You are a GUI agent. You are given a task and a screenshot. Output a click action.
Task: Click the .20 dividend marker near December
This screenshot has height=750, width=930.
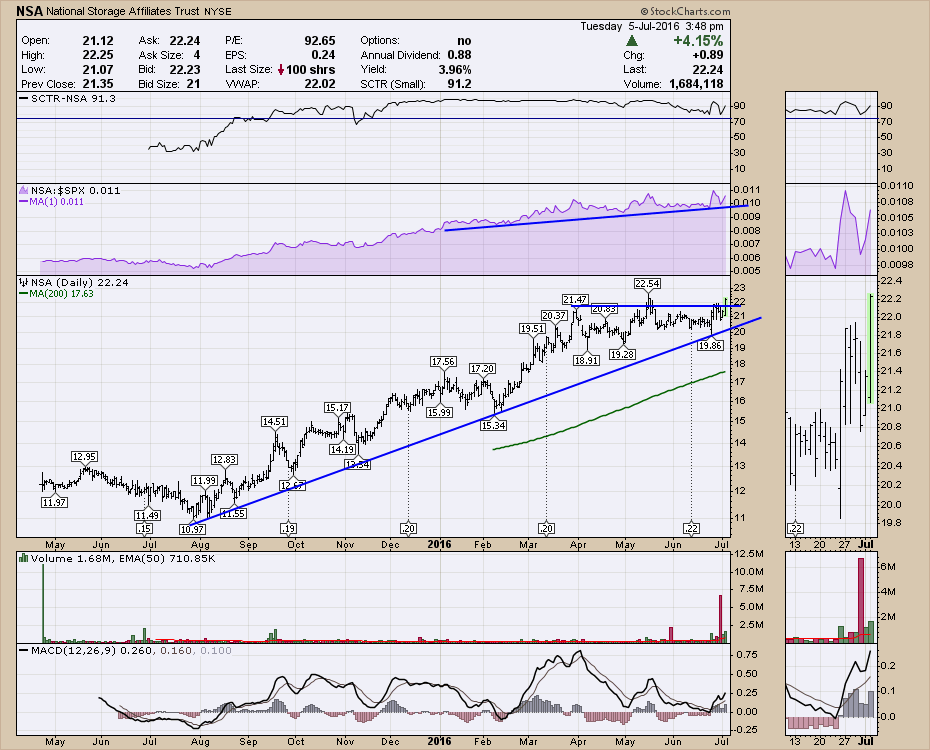pos(408,528)
